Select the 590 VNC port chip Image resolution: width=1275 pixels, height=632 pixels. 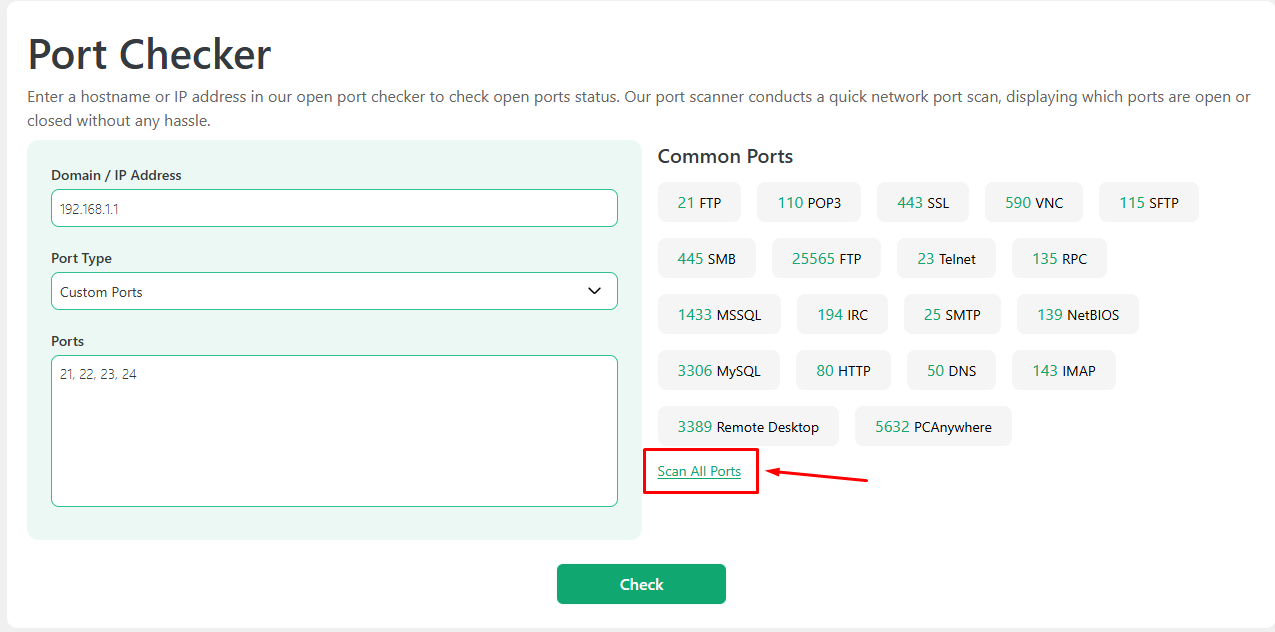[x=1034, y=202]
